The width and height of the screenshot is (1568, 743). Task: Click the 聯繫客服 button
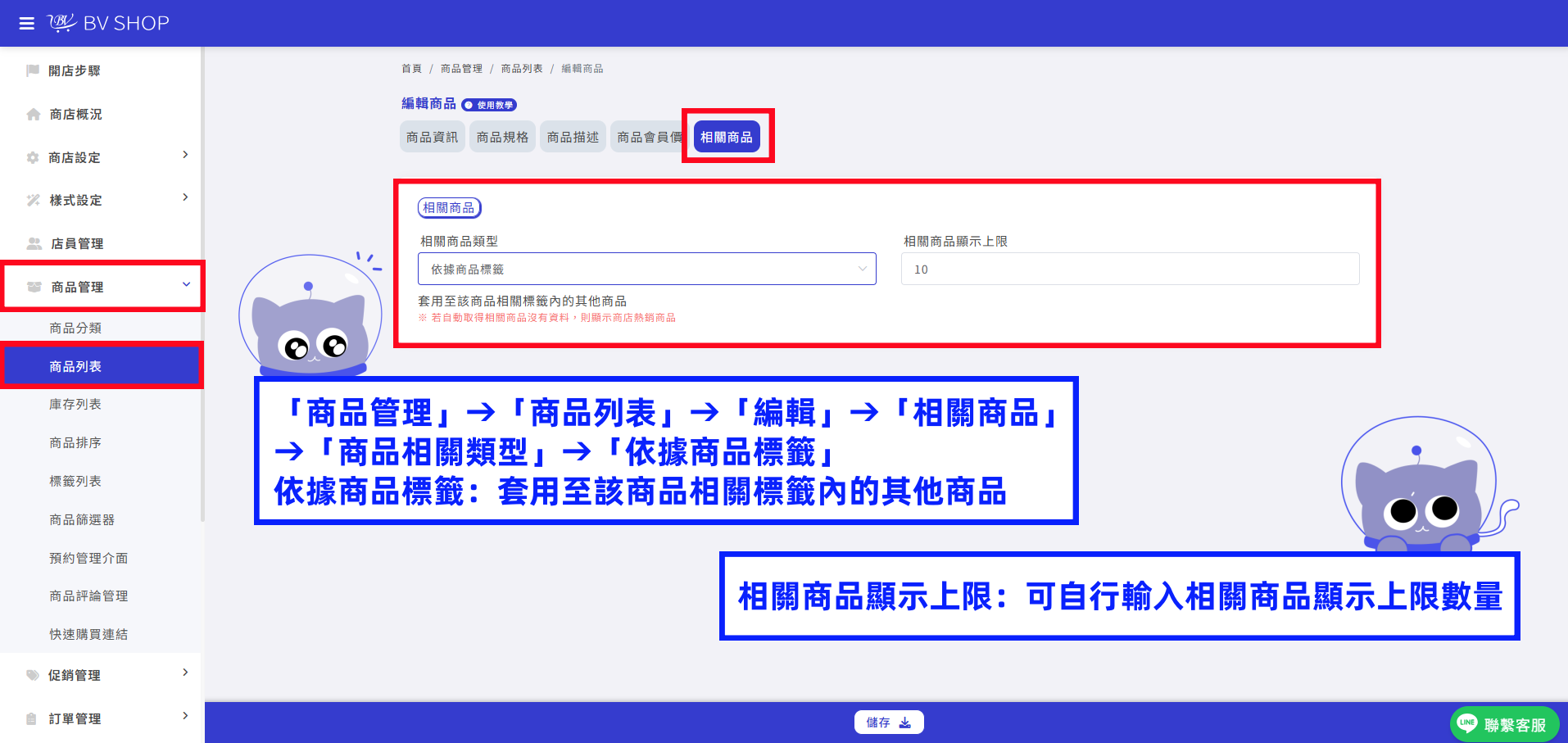click(1505, 724)
